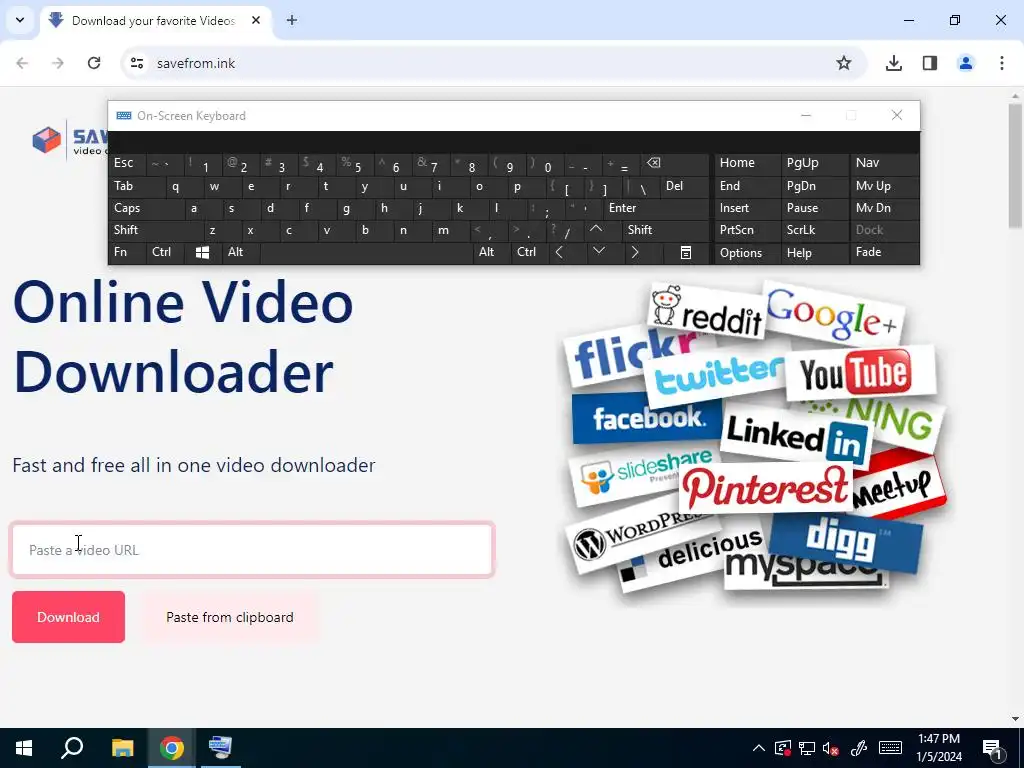Click On-Screen Keyboard app icon on taskbar

(220, 748)
